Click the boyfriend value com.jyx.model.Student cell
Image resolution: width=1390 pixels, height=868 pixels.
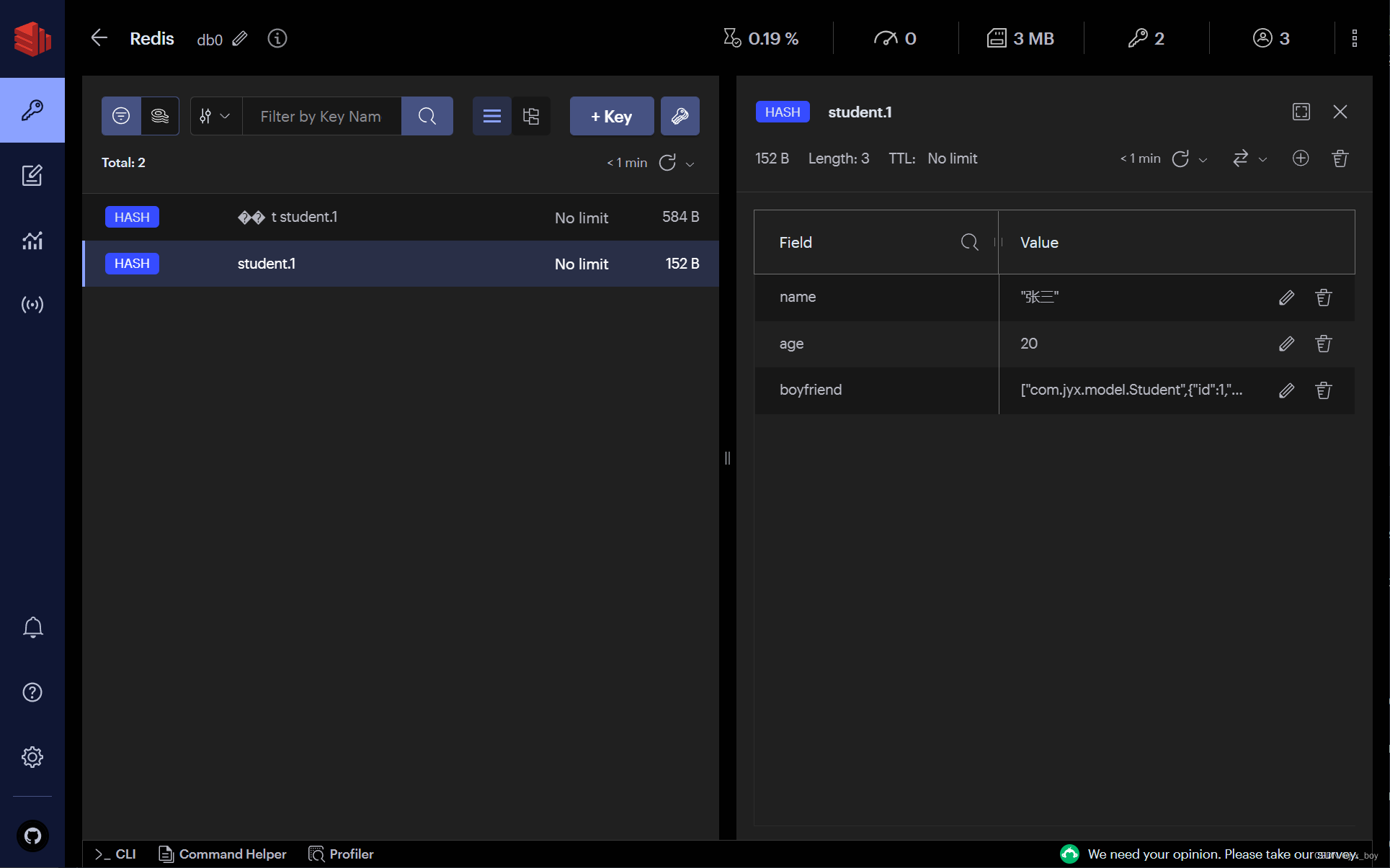point(1131,390)
